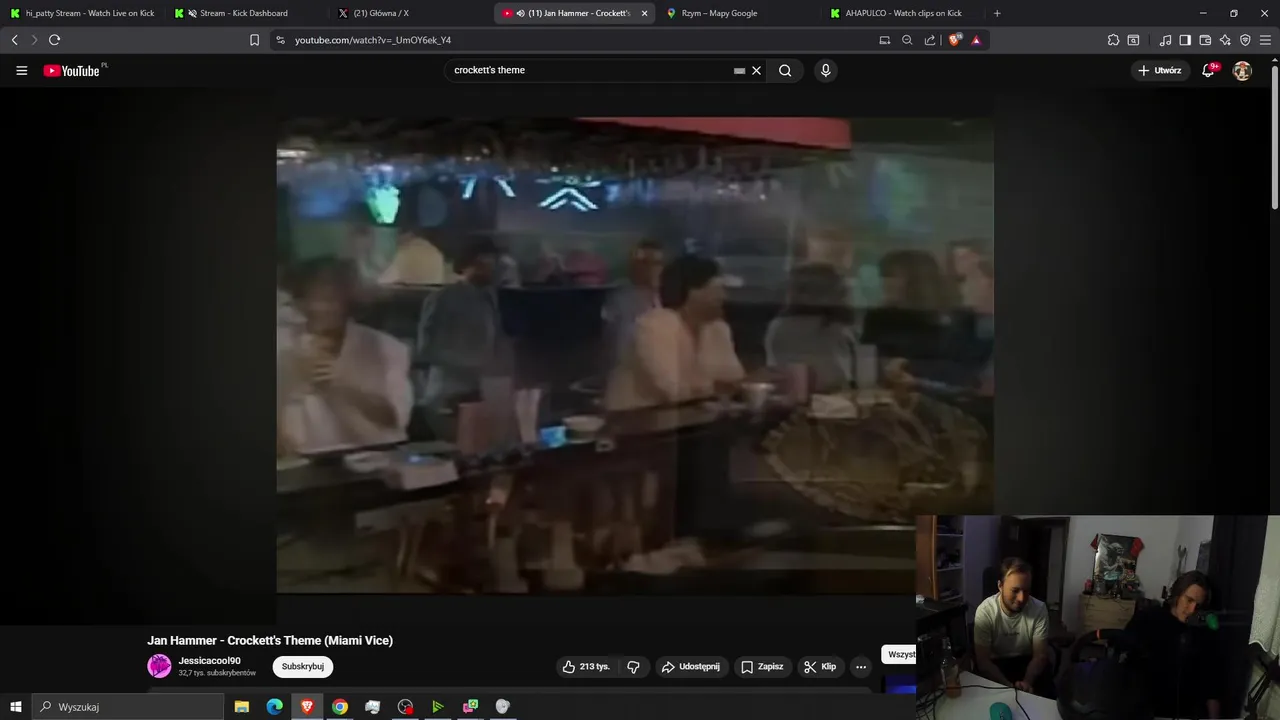Click the install/cast icon in address bar

(x=884, y=40)
